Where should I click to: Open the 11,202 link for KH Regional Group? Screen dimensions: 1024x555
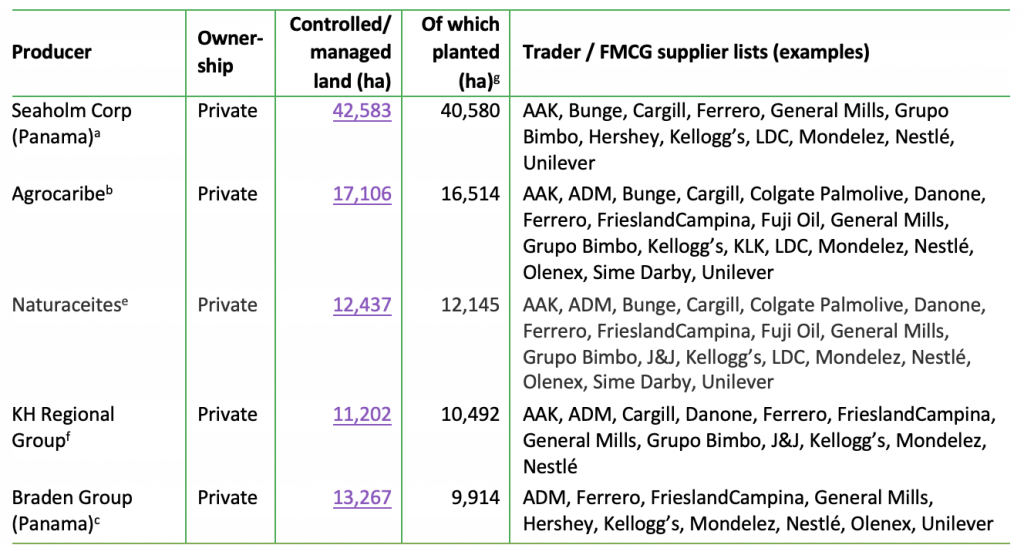click(x=362, y=414)
